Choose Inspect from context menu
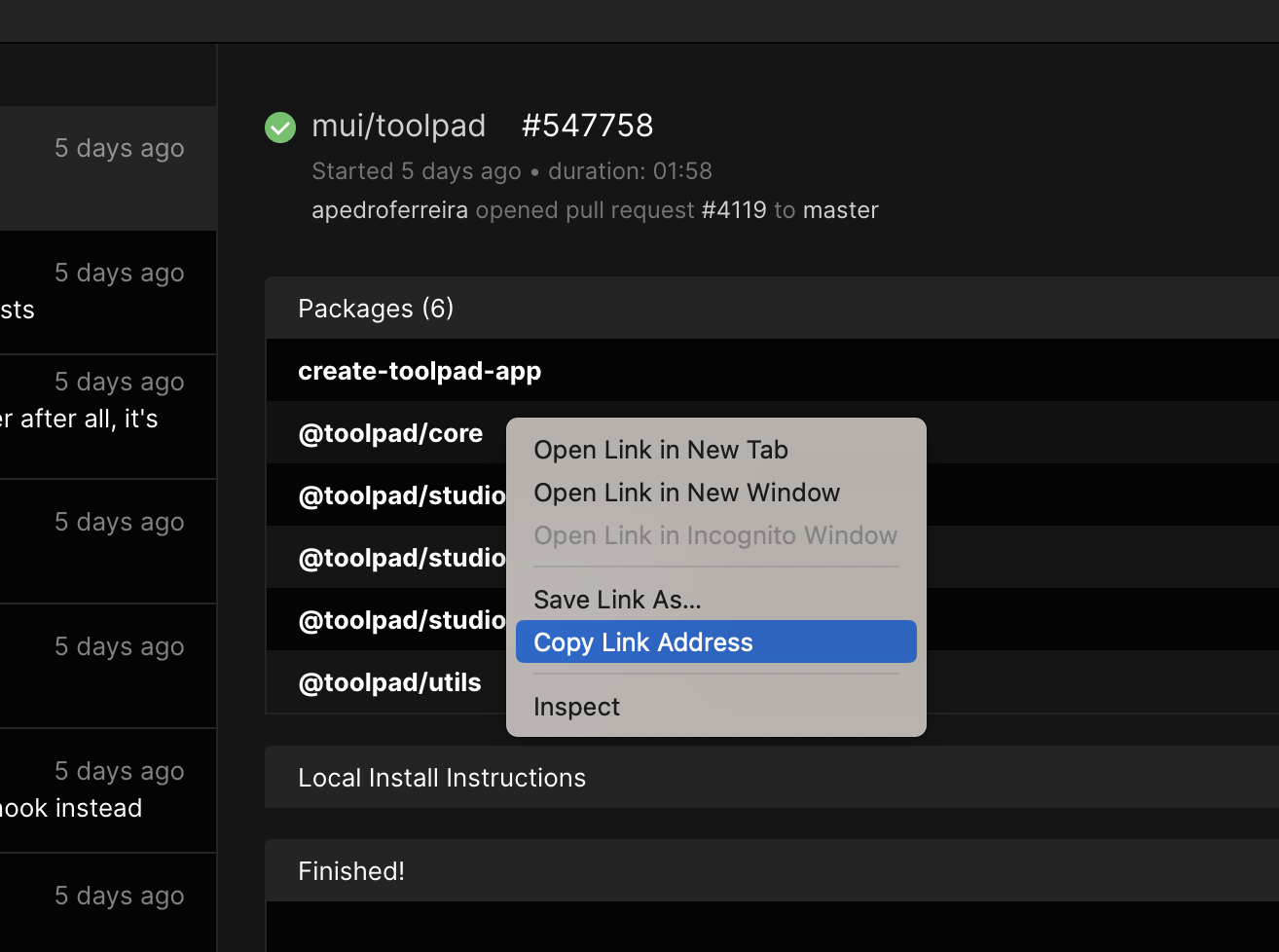Screen dimensions: 1279x952 coord(716,707)
